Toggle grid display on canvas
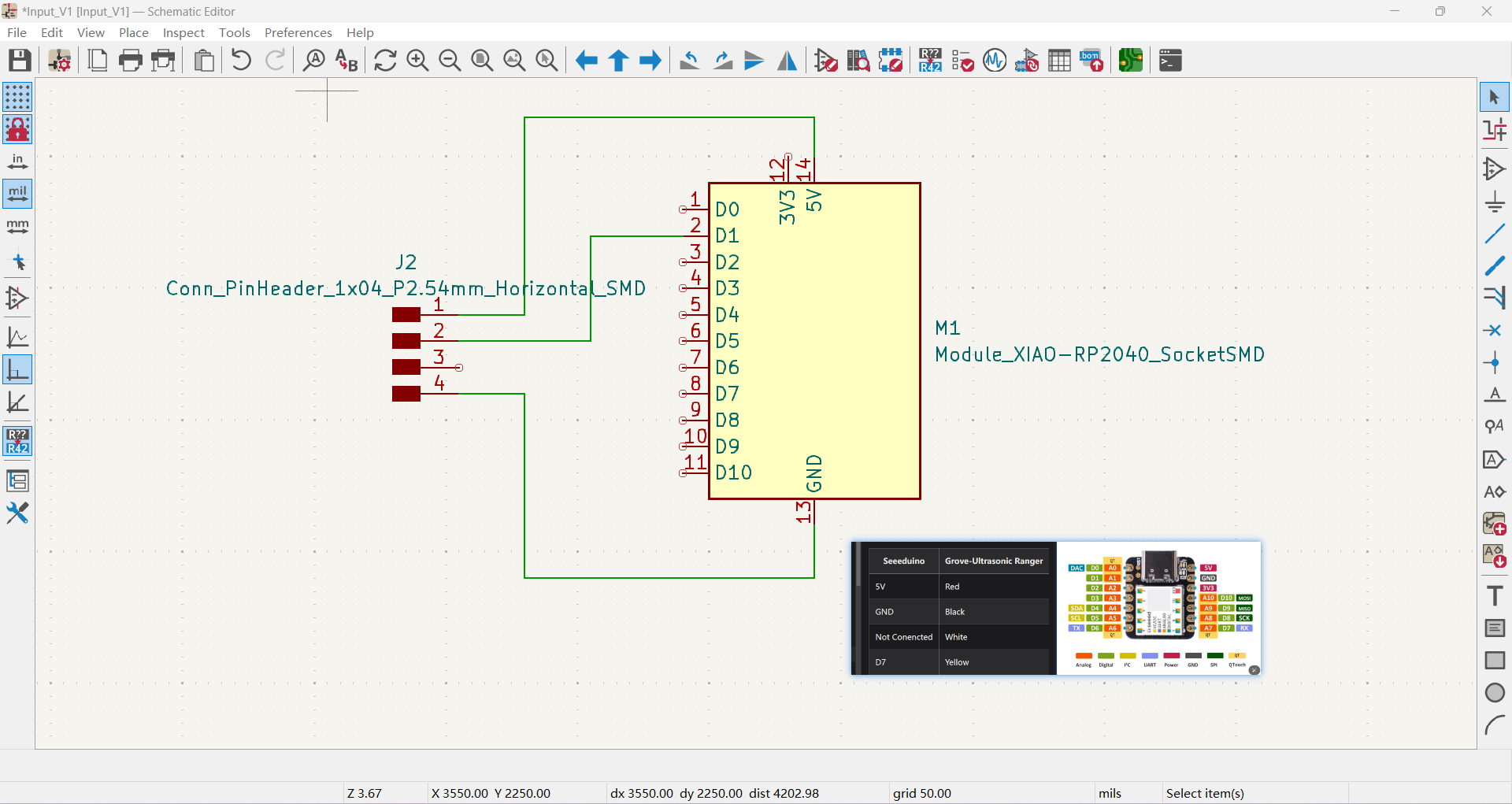 17,97
